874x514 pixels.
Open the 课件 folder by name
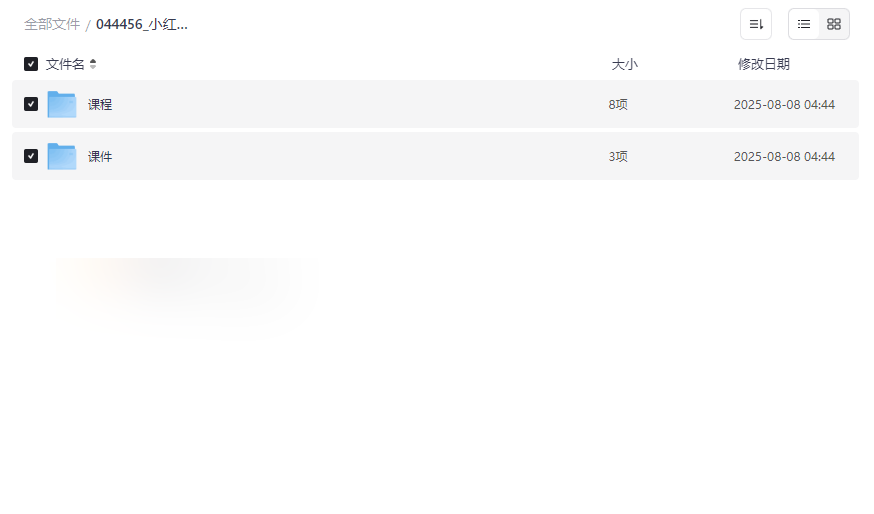100,156
